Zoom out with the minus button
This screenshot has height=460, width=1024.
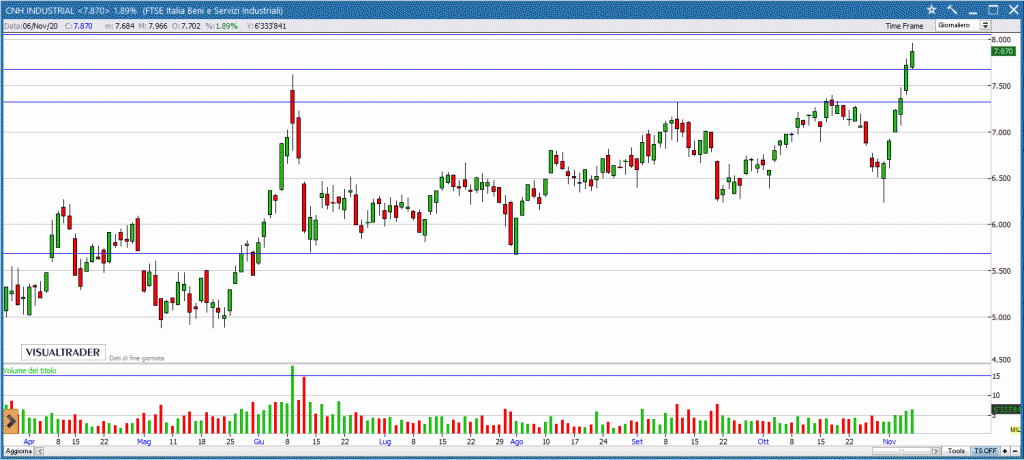tap(1014, 452)
